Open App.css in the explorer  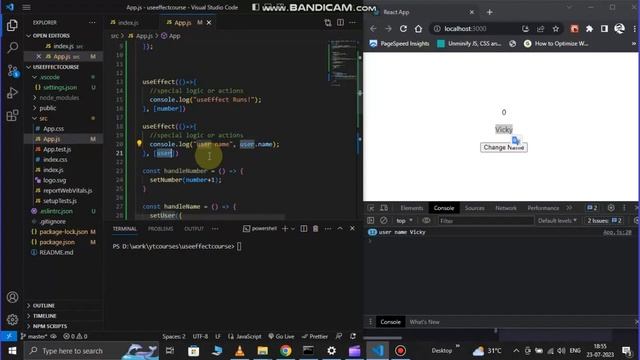pos(53,129)
